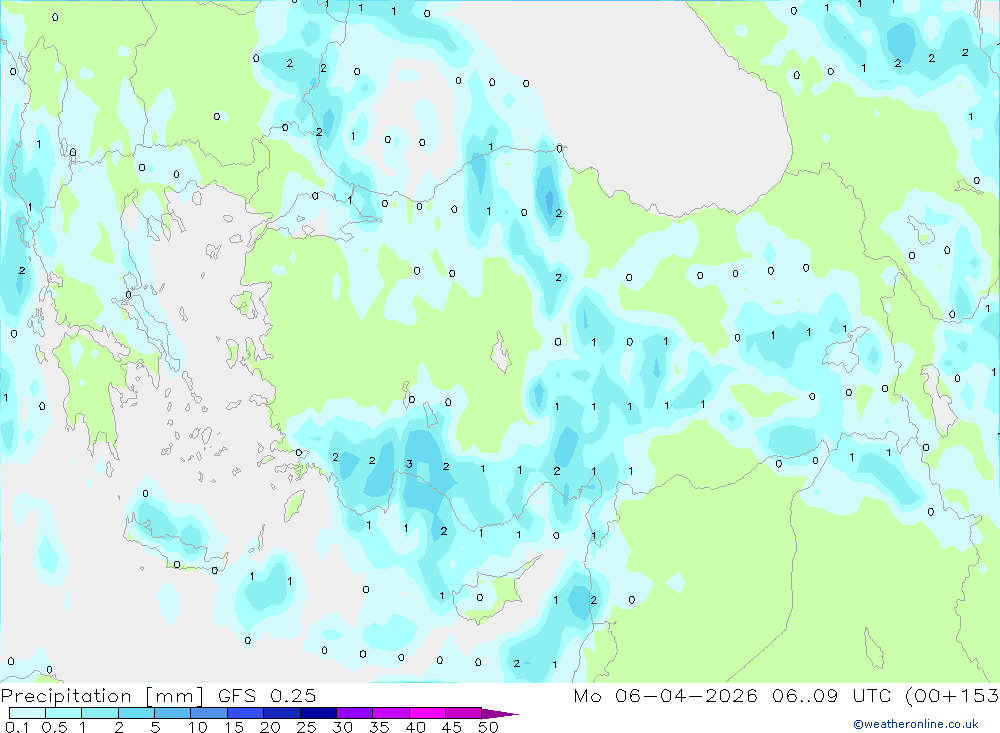Click the 25–30 mm legend color box
Image resolution: width=1000 pixels, height=733 pixels.
(x=318, y=713)
